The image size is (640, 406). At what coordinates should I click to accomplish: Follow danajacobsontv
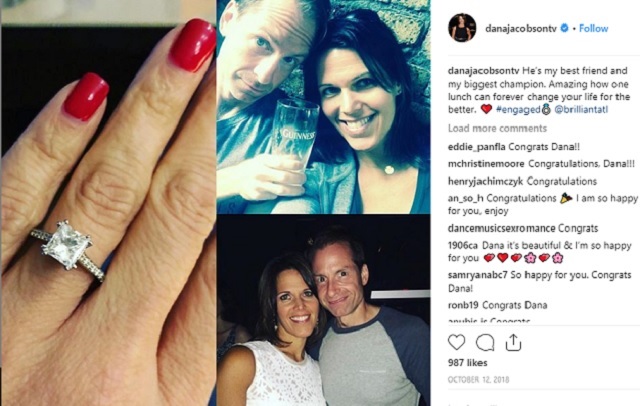point(593,28)
